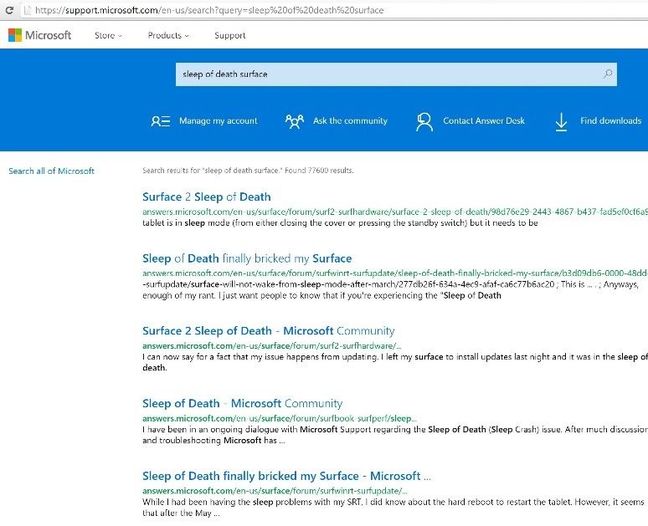Open 'Surface 2 Sleep of Death - Microsoft Community' result
The image size is (648, 526).
tap(268, 331)
